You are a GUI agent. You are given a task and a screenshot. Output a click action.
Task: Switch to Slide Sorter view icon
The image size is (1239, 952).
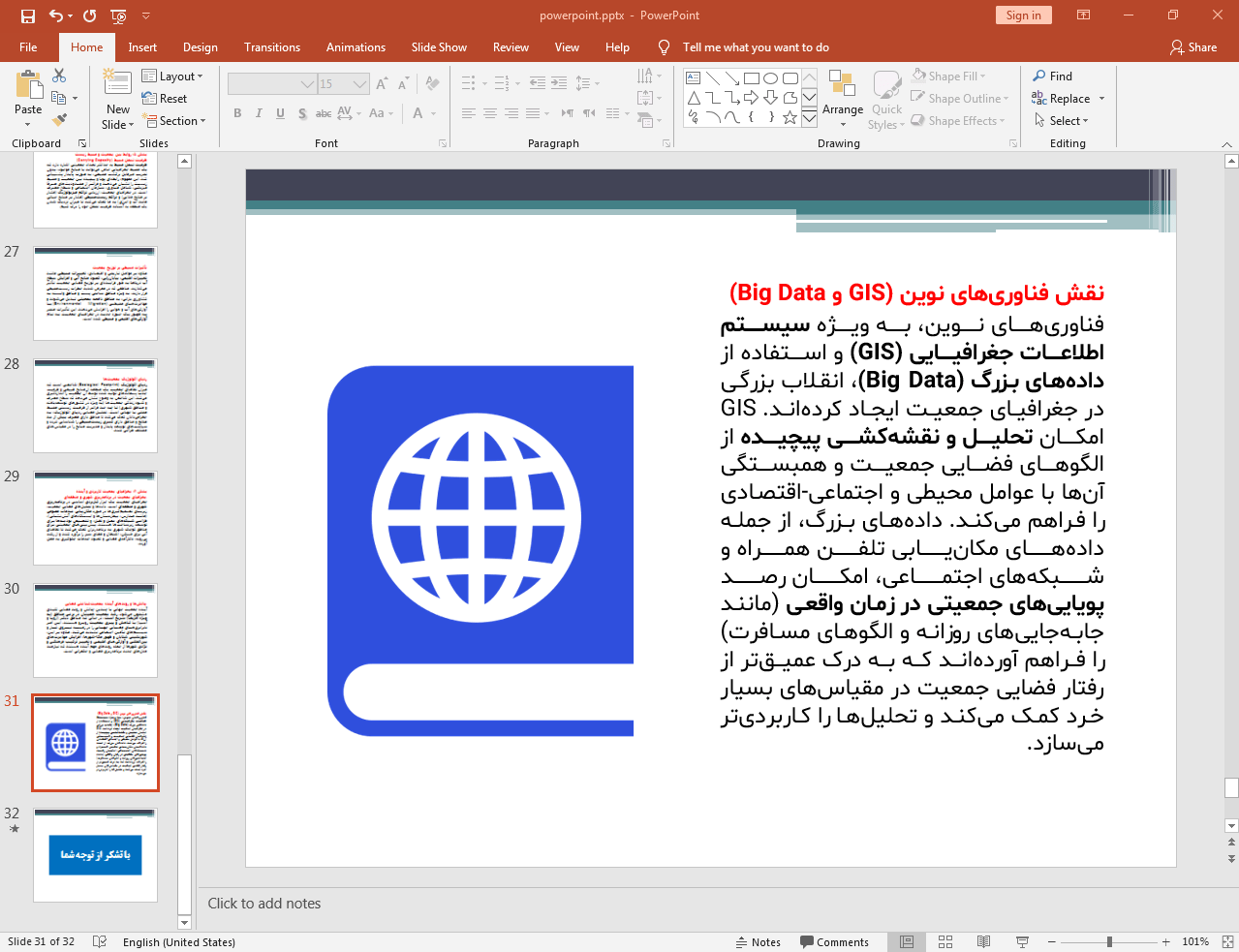[945, 941]
